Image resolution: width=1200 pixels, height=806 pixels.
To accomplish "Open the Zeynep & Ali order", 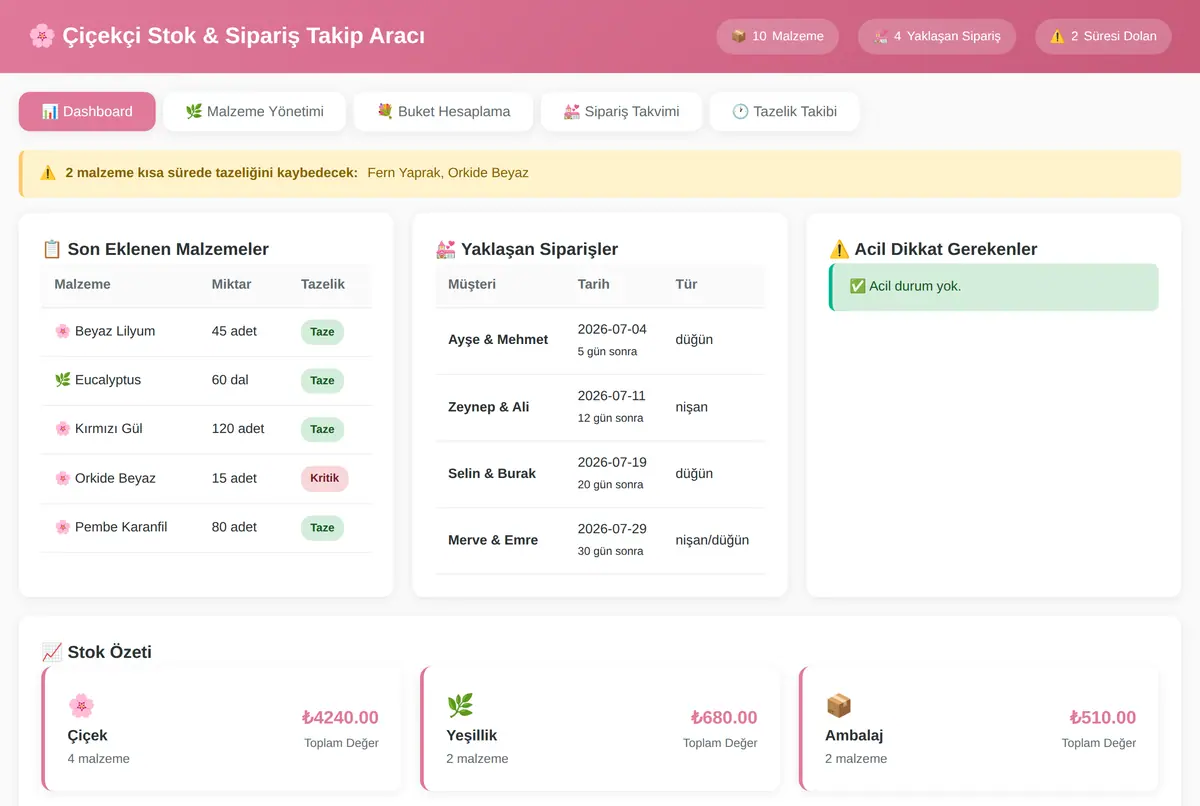I will tap(600, 407).
